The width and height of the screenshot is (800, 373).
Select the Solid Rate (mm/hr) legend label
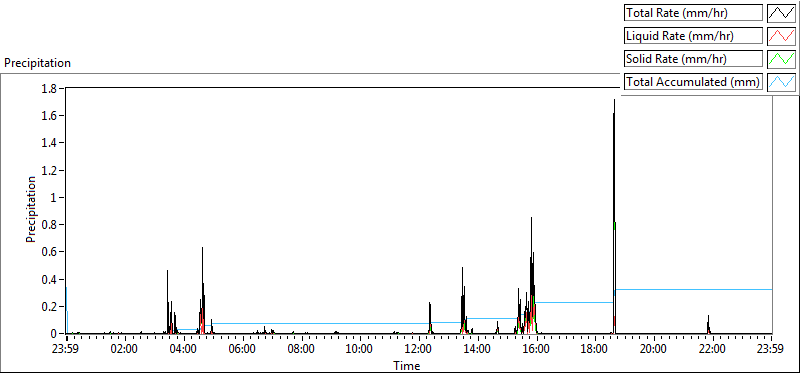693,59
